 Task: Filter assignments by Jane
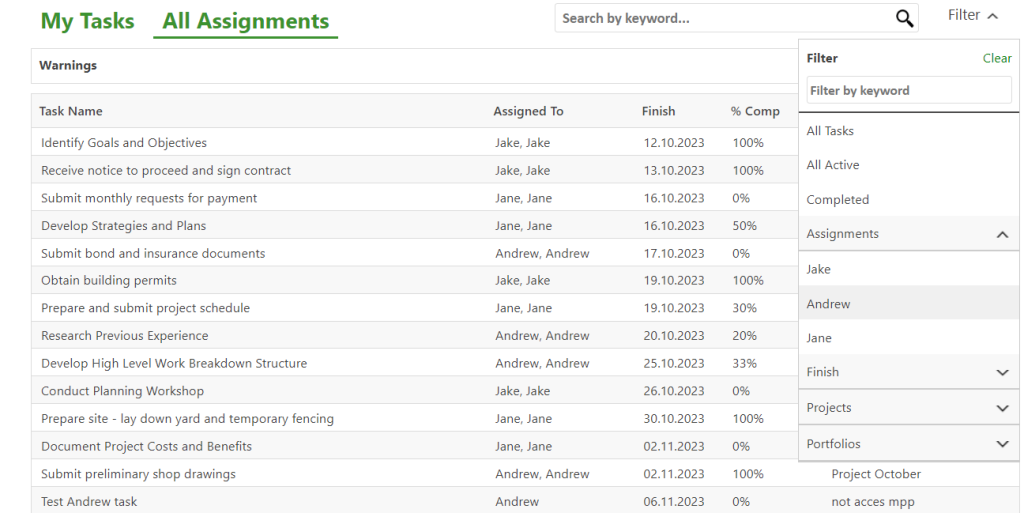[819, 338]
